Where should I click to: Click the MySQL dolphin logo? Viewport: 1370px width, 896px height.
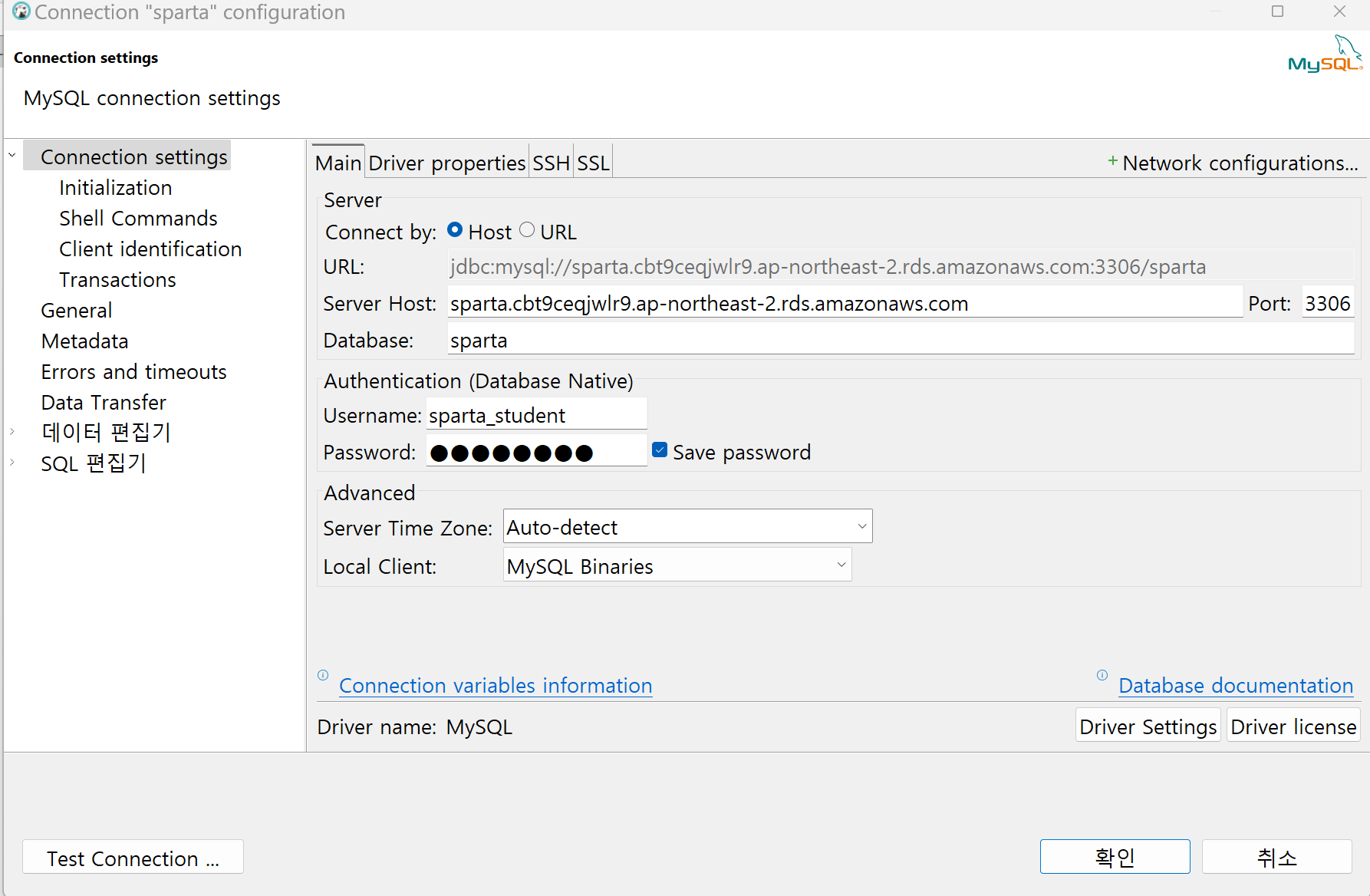pos(1325,54)
